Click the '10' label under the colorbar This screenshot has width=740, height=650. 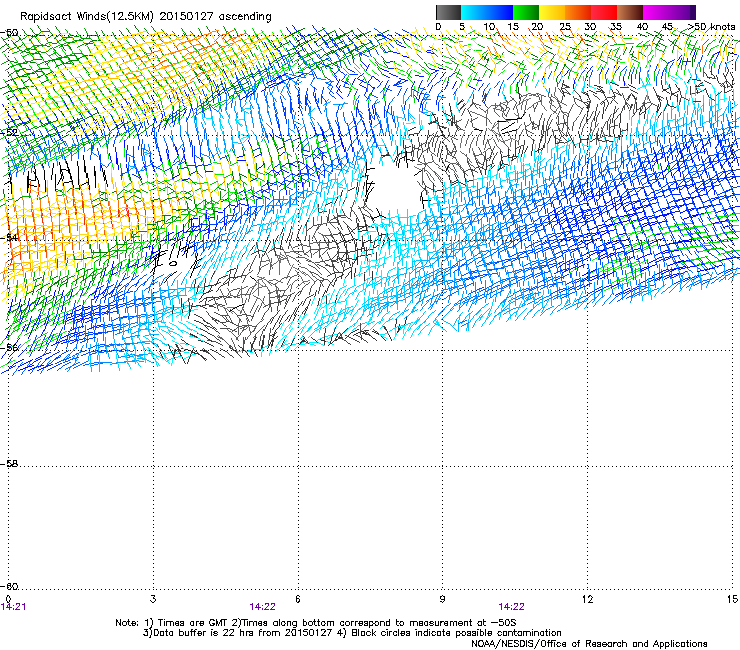click(x=489, y=27)
